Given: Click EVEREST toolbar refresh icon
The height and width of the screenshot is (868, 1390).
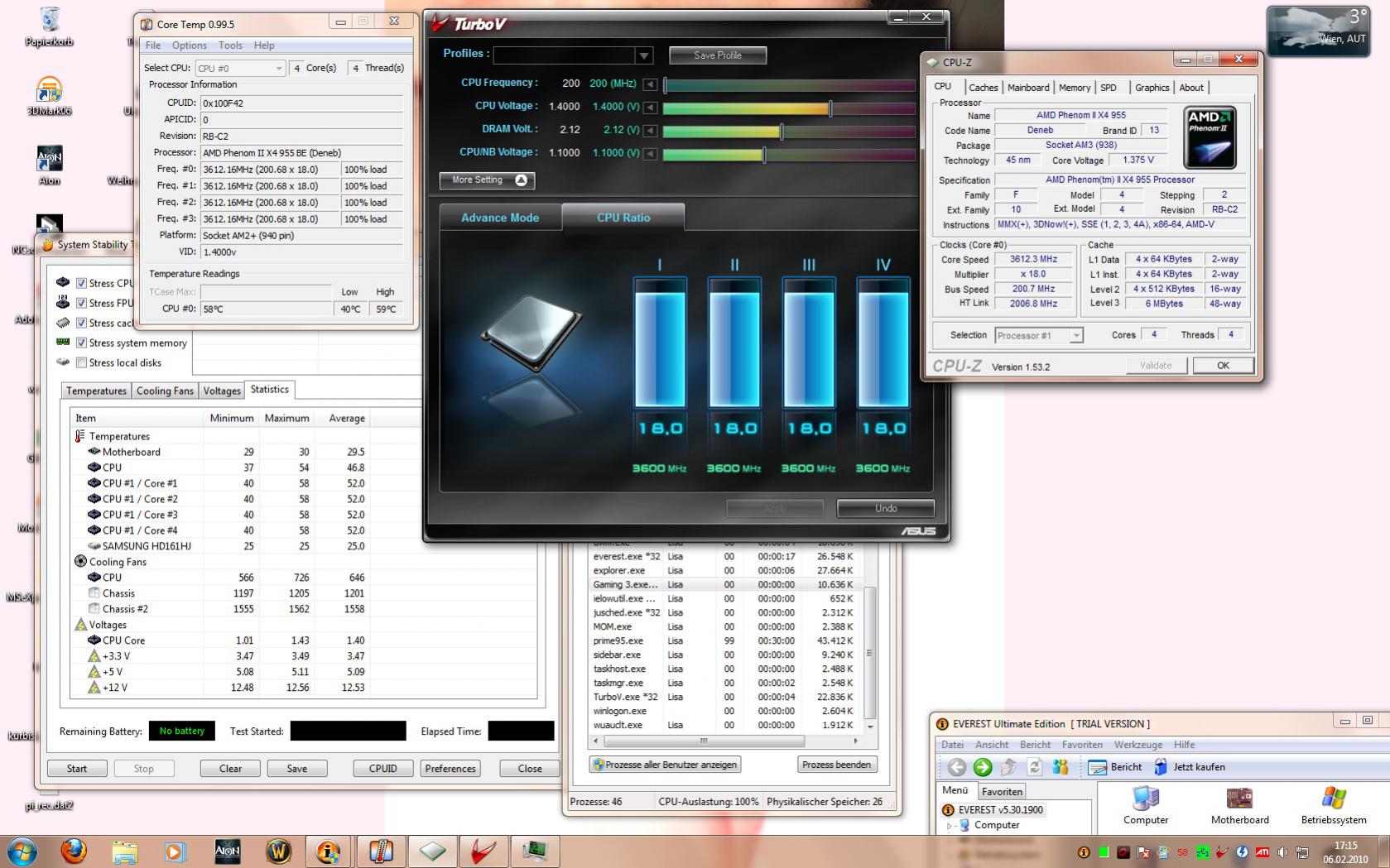Looking at the screenshot, I should point(1034,767).
